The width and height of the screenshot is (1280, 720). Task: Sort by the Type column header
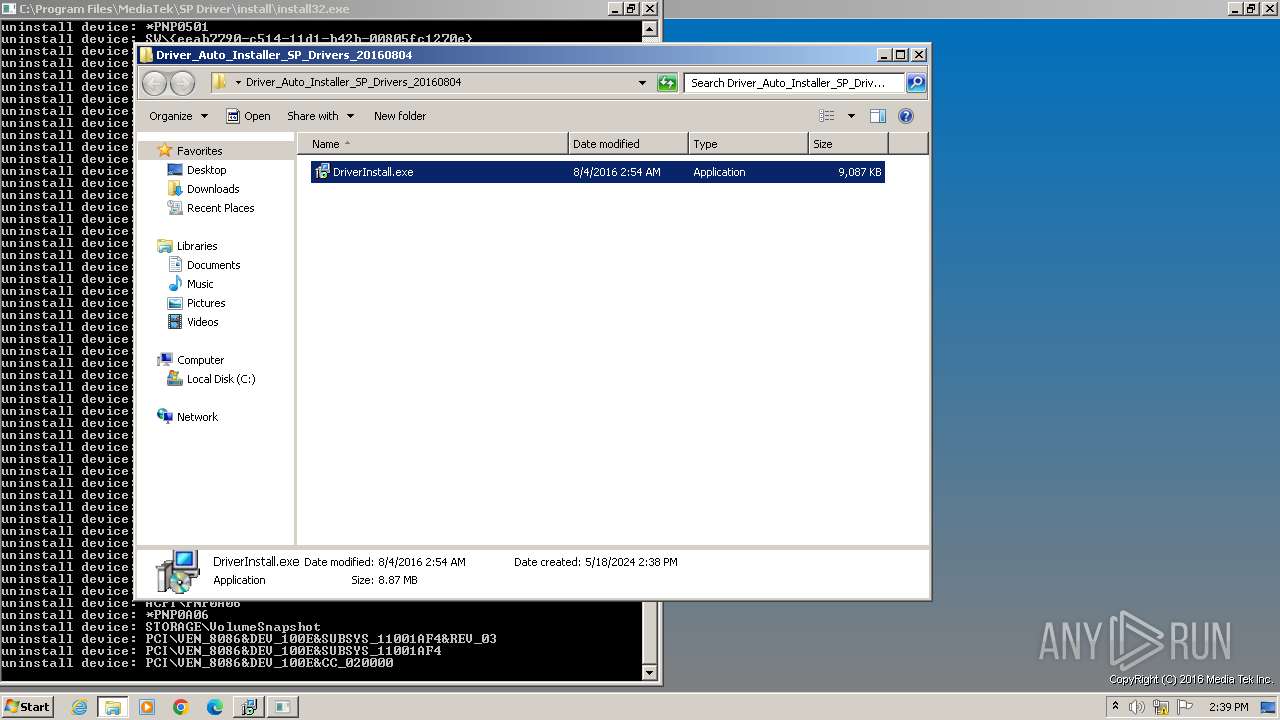click(748, 144)
